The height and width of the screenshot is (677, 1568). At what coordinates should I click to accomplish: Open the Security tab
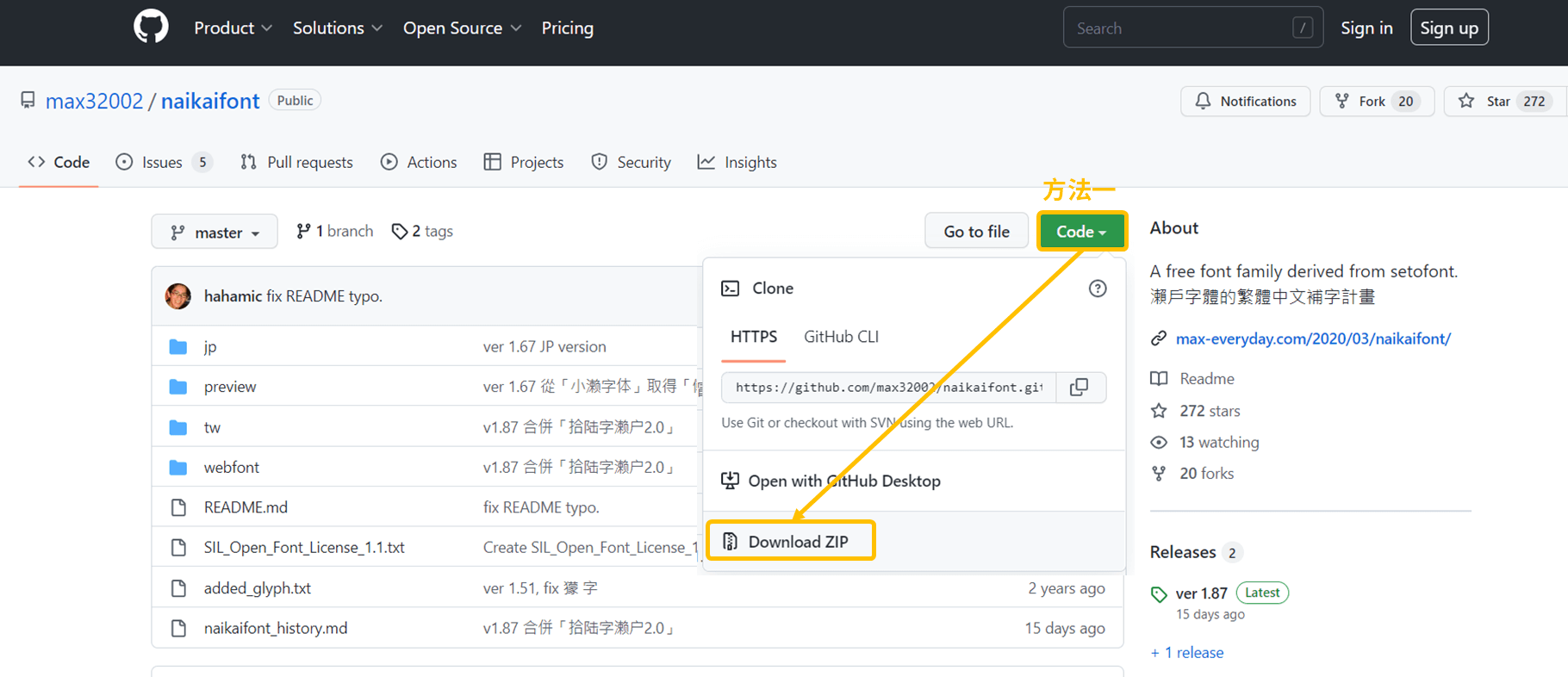[631, 162]
